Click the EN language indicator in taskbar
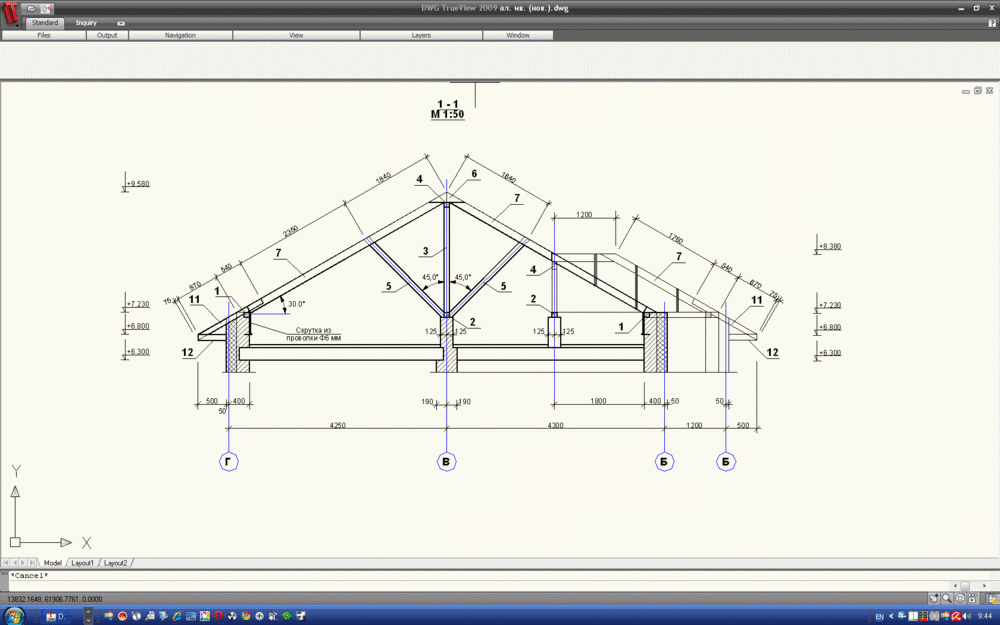The image size is (1000, 625). click(x=879, y=617)
